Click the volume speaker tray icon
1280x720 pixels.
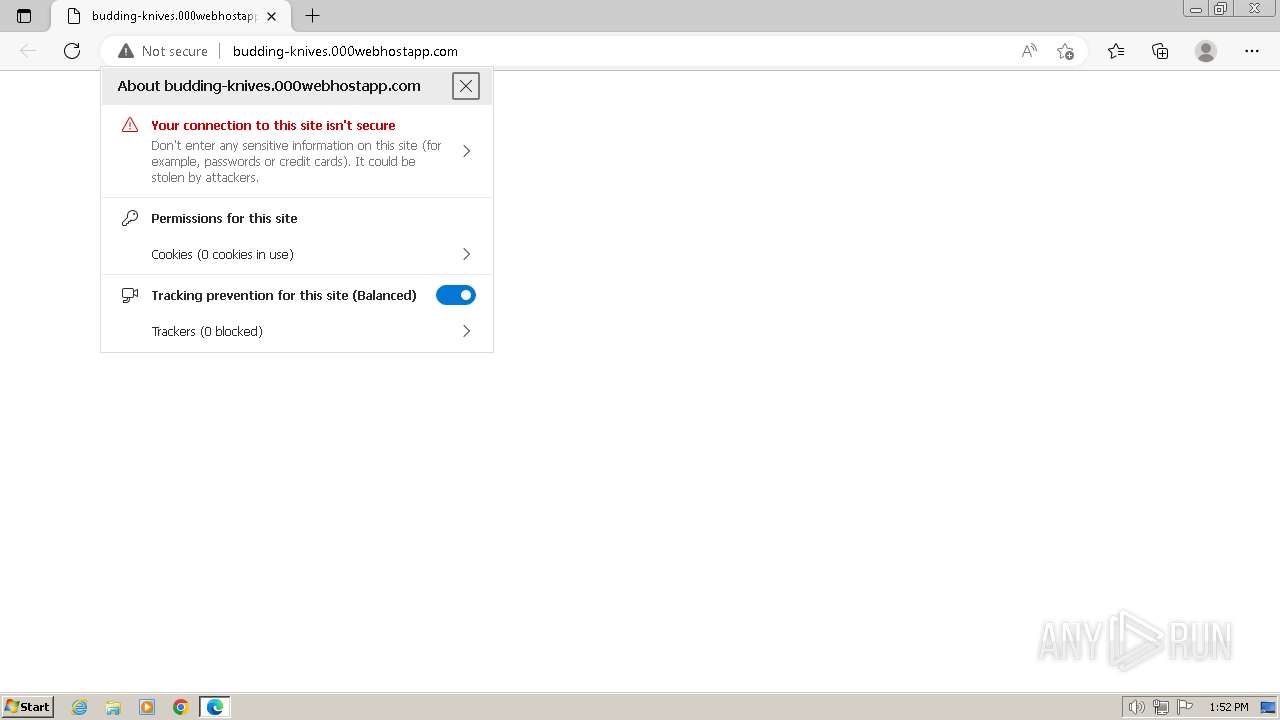pos(1137,707)
